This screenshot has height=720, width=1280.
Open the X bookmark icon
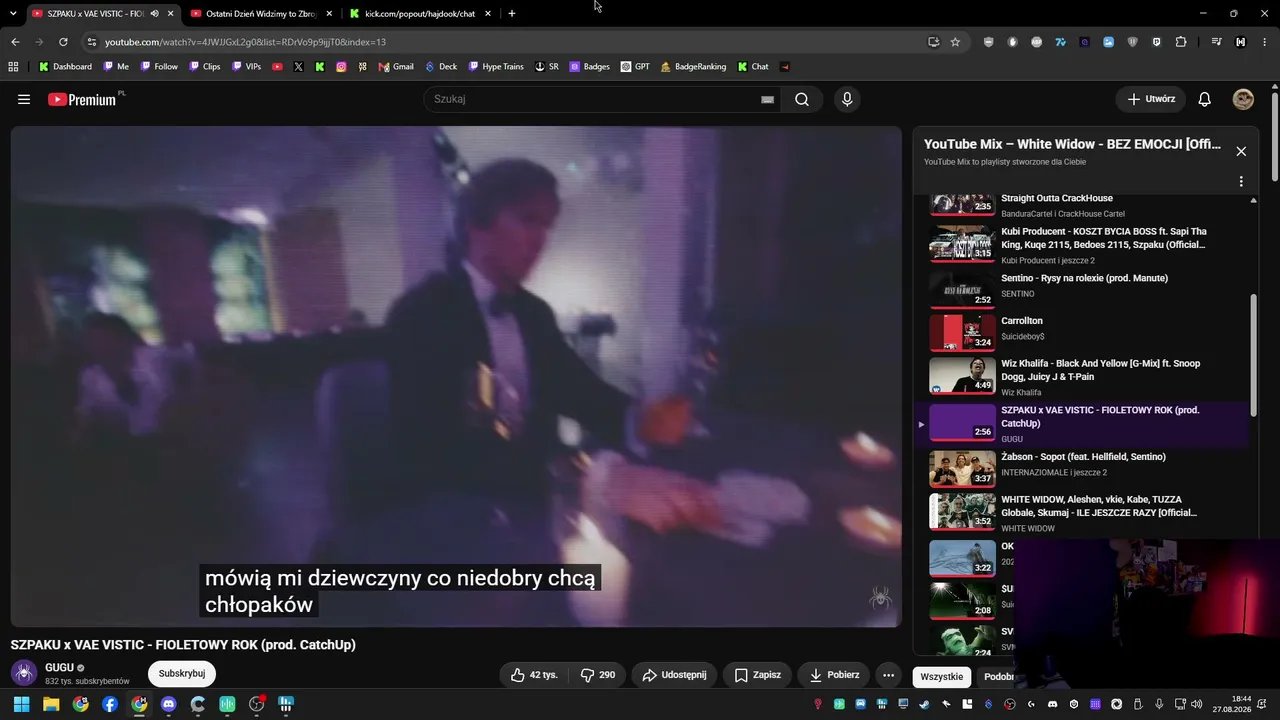(x=298, y=67)
